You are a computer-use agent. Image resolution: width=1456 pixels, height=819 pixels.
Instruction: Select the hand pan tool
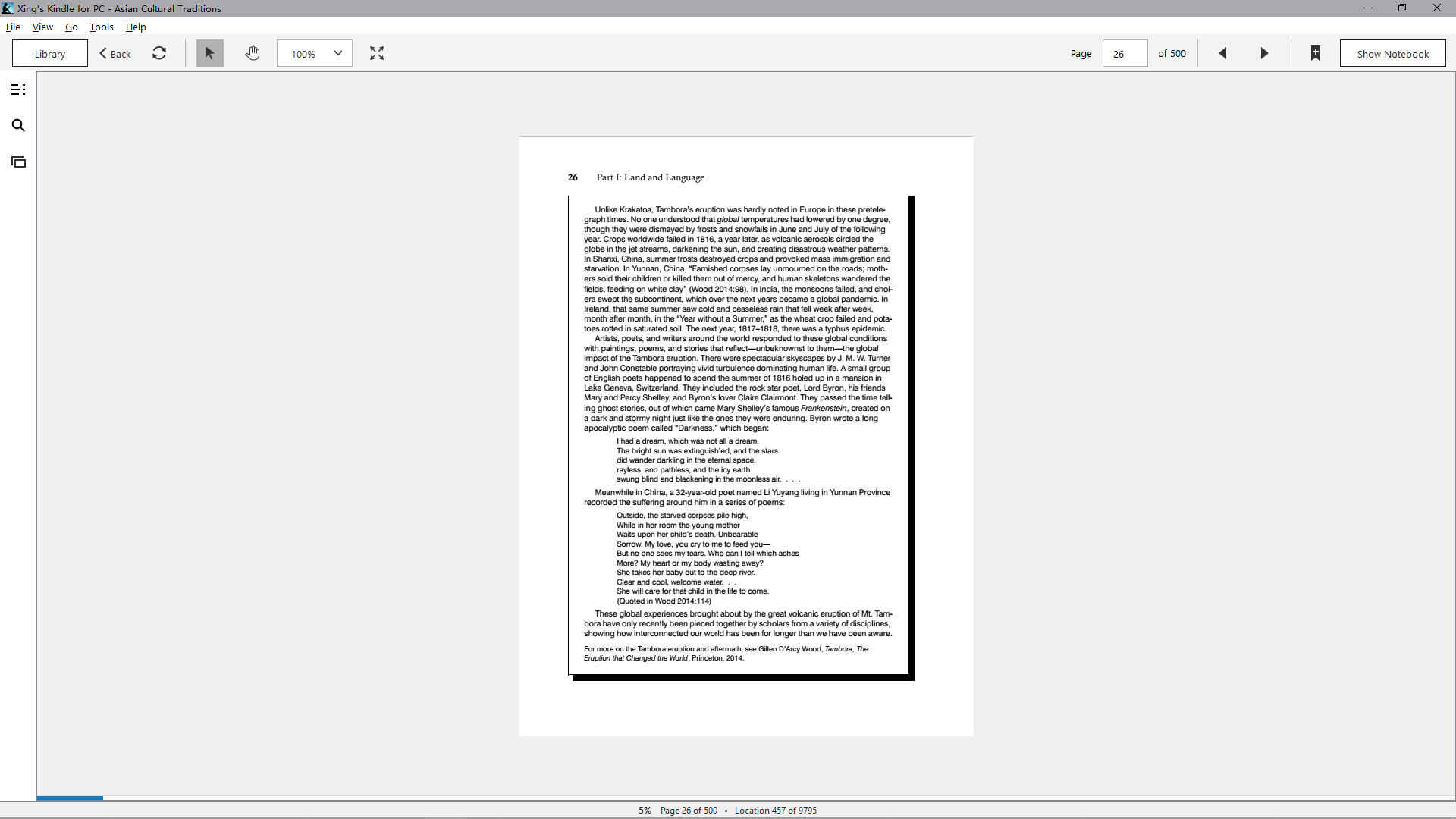253,53
